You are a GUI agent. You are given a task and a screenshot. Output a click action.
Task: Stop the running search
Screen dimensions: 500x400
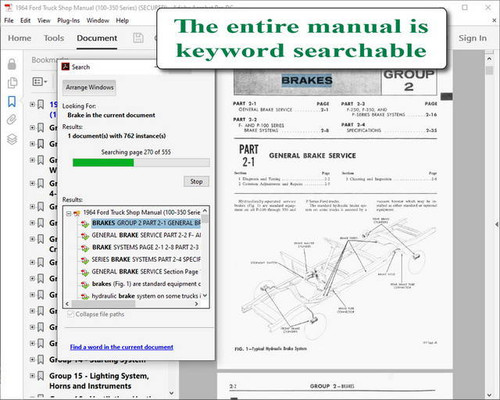pyautogui.click(x=196, y=182)
